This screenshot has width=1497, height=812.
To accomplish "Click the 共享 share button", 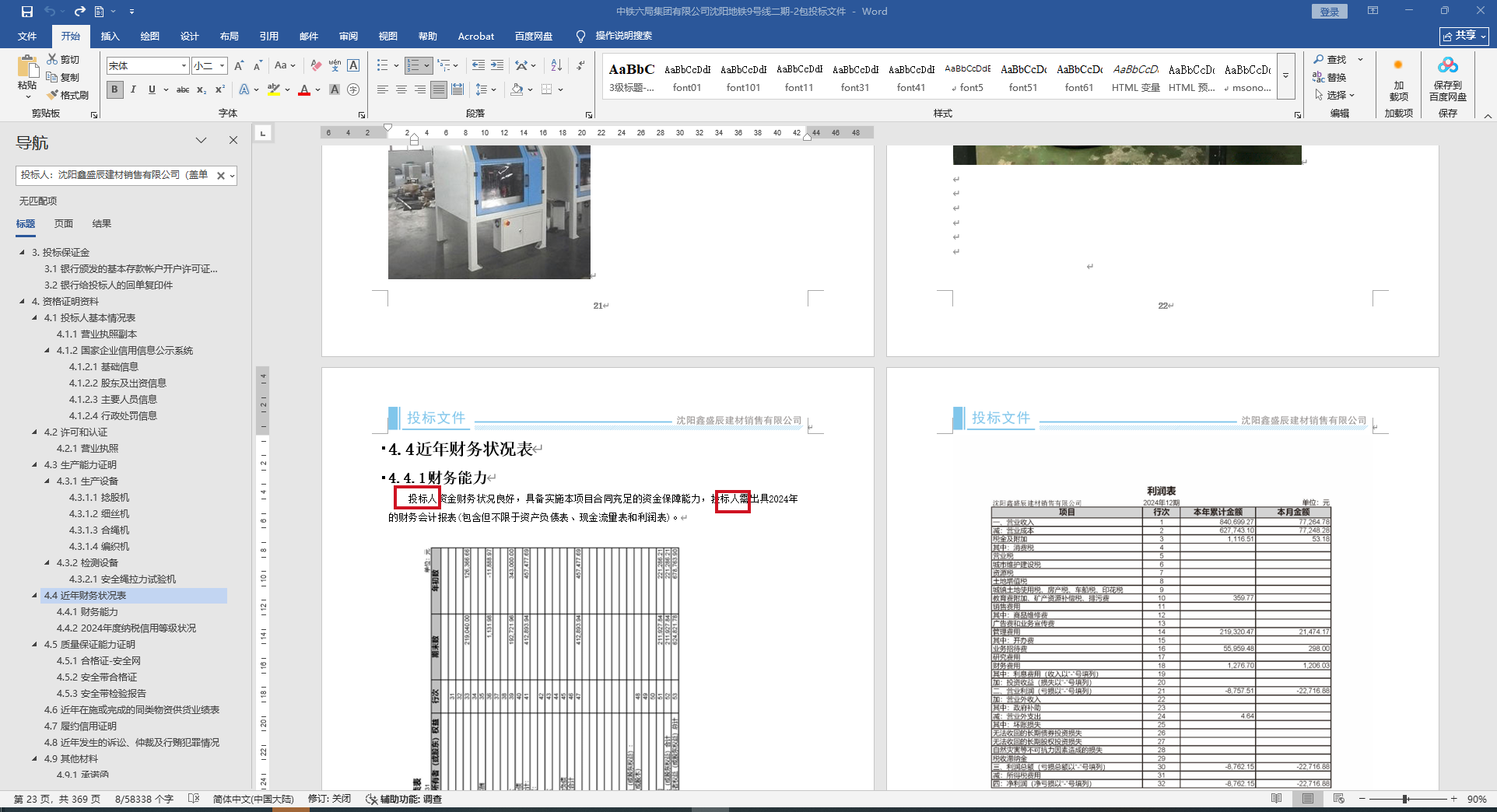I will coord(1464,36).
